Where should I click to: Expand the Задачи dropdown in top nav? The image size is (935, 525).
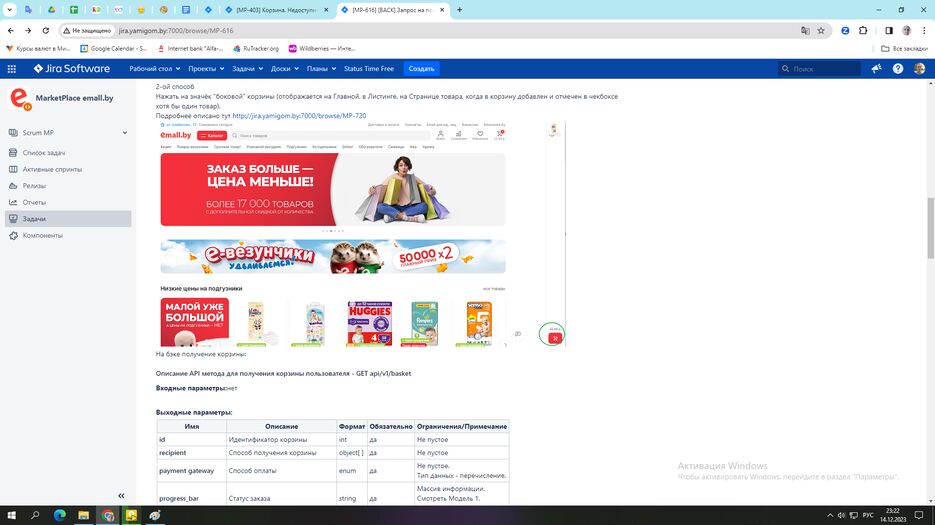pyautogui.click(x=247, y=69)
